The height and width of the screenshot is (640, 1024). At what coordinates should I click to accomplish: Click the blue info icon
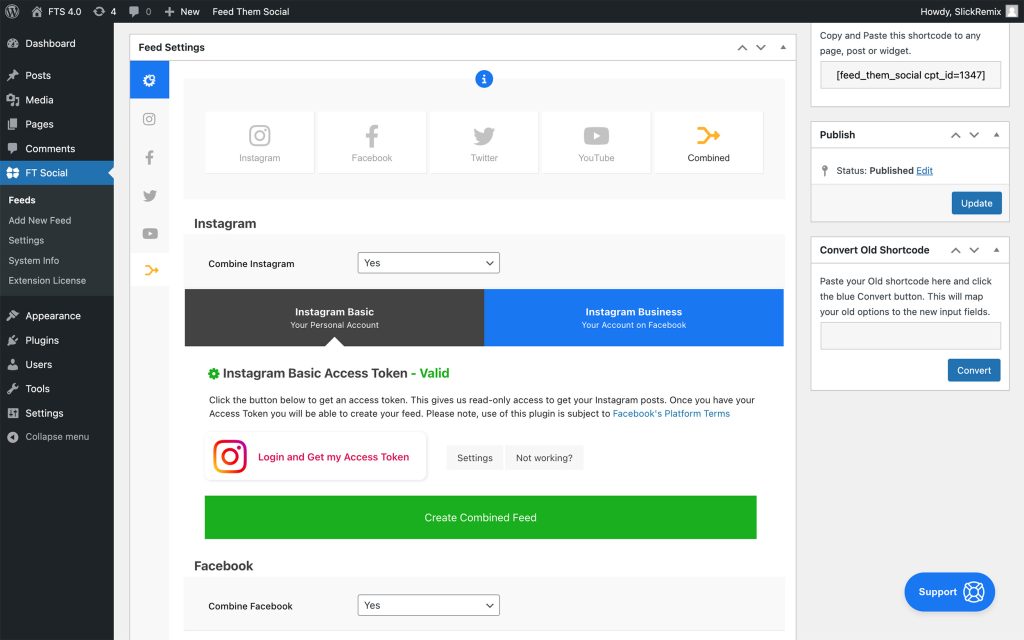(484, 79)
